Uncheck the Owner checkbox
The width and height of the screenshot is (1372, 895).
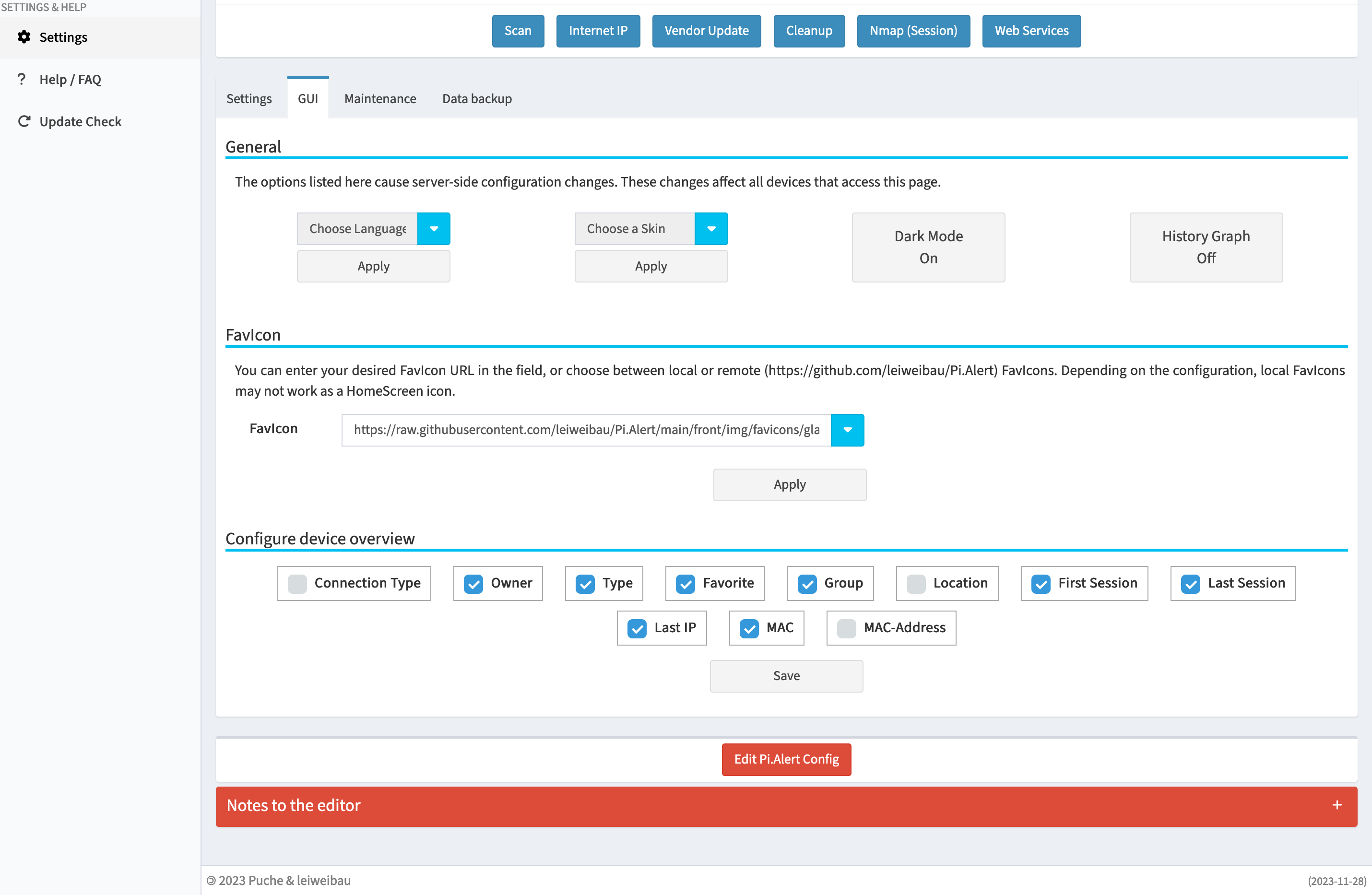pyautogui.click(x=473, y=583)
